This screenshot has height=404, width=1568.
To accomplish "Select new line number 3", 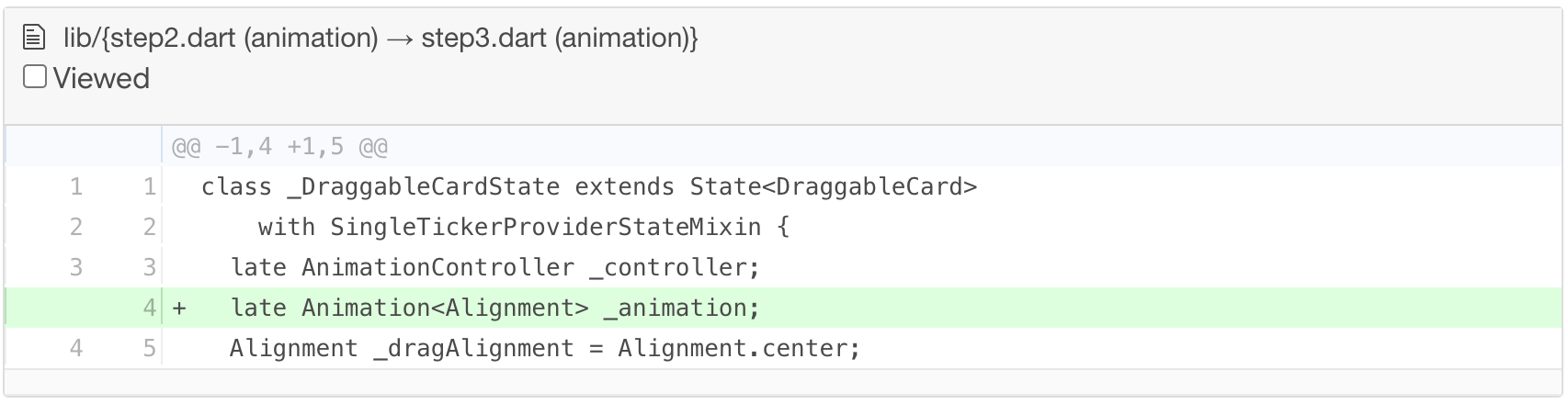I will click(149, 267).
